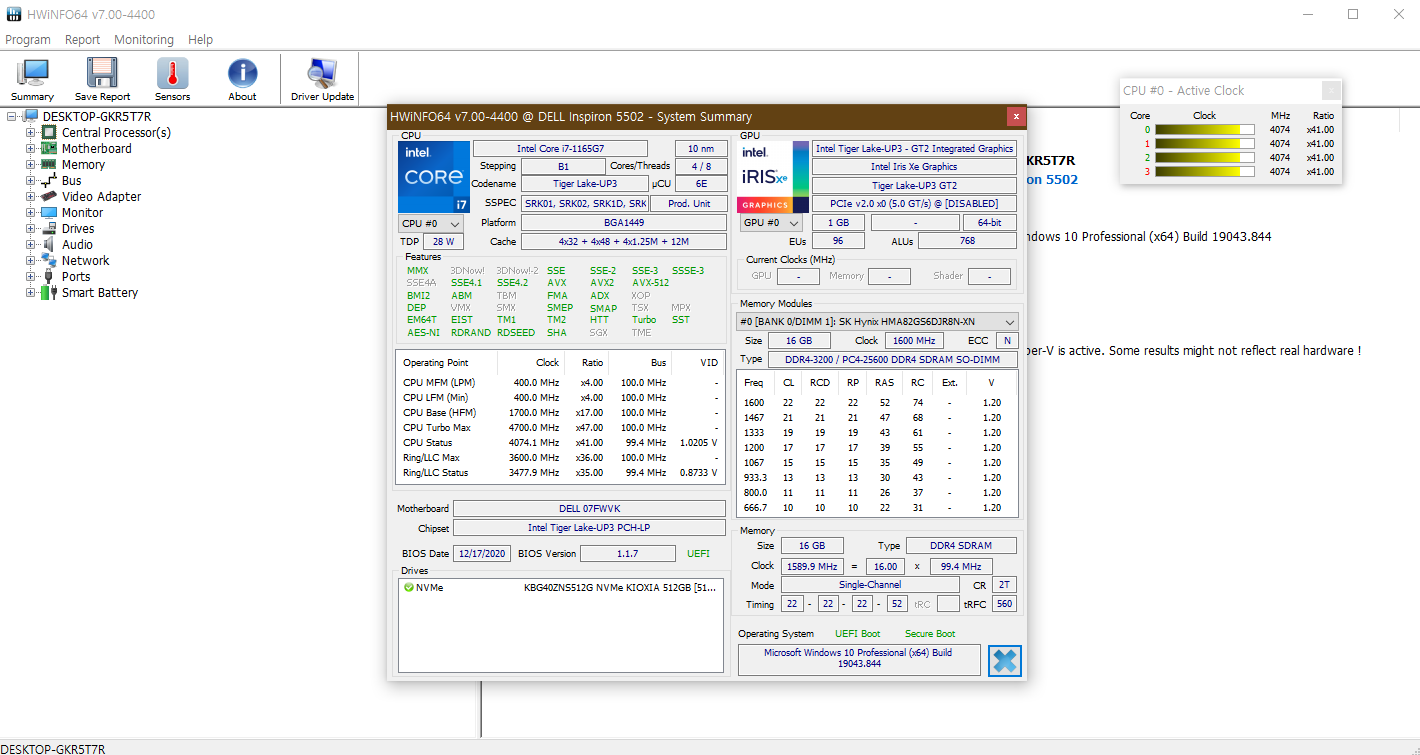Open the About info icon
The height and width of the screenshot is (755, 1420).
[242, 73]
